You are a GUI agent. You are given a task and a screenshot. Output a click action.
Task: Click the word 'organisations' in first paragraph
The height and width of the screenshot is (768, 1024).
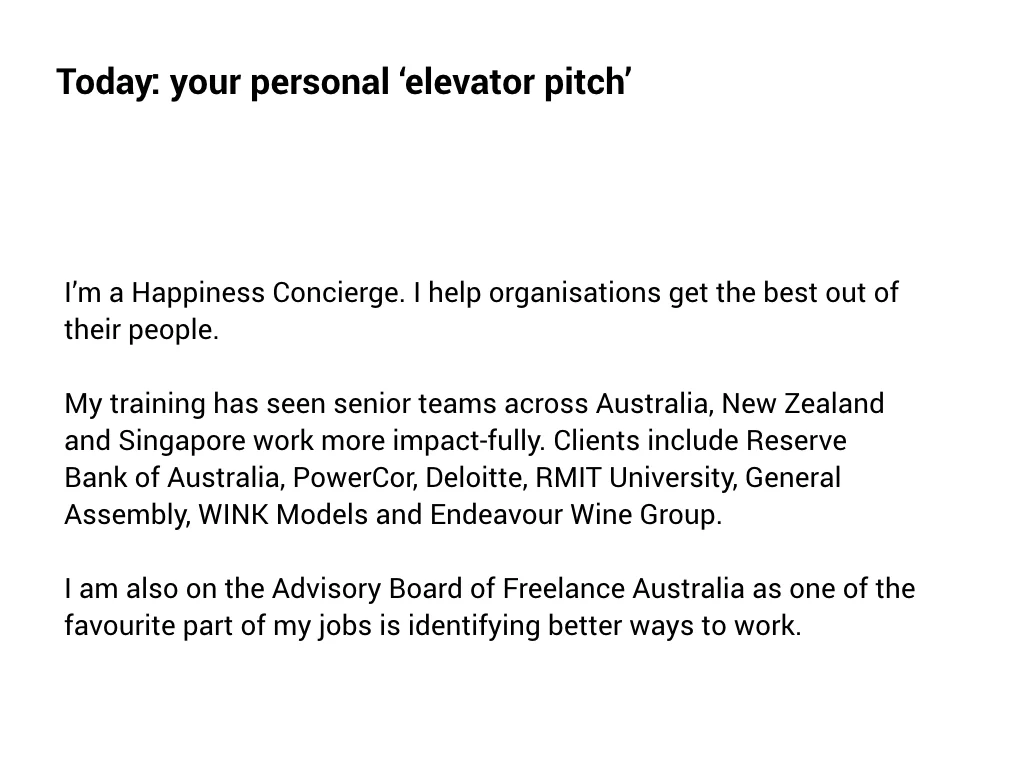click(575, 293)
